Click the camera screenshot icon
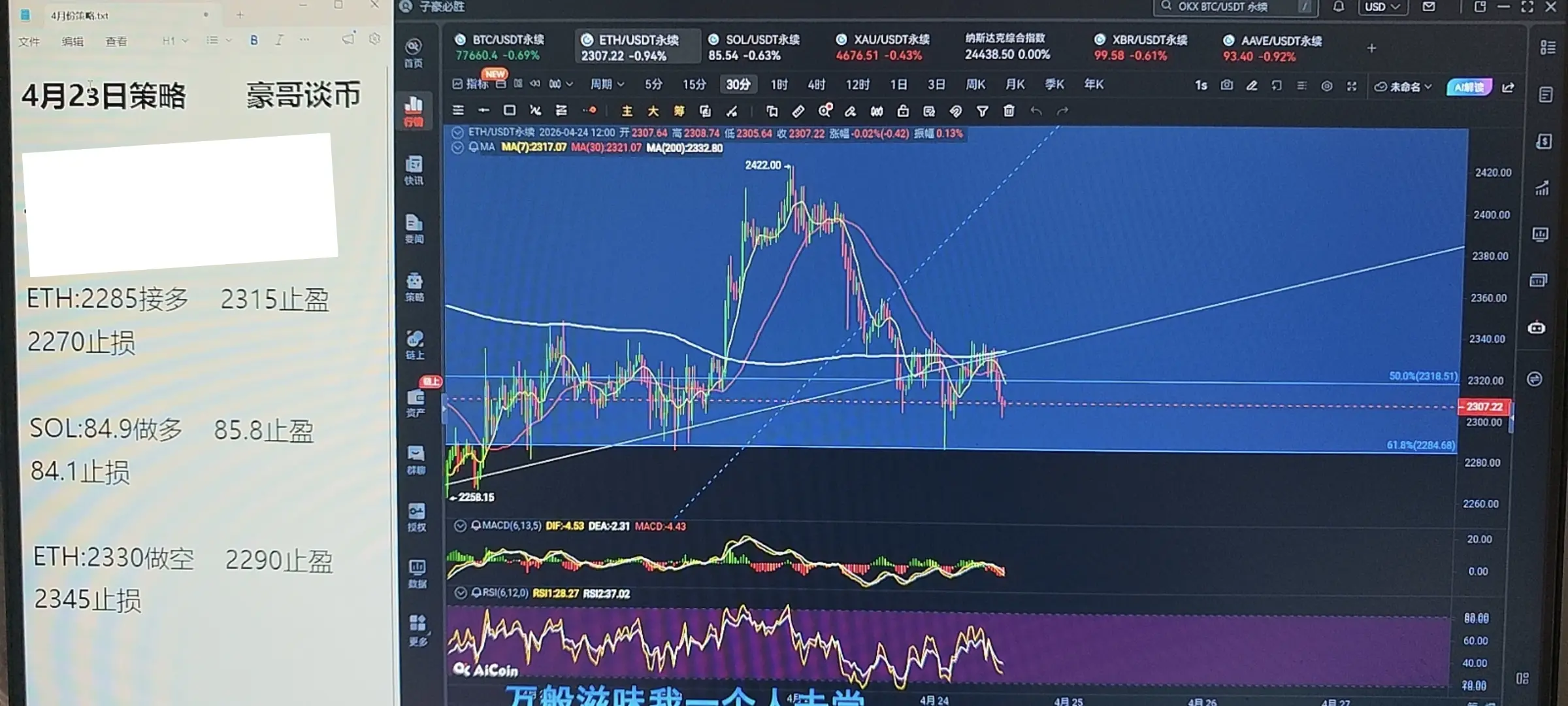This screenshot has width=1568, height=706. click(1226, 86)
